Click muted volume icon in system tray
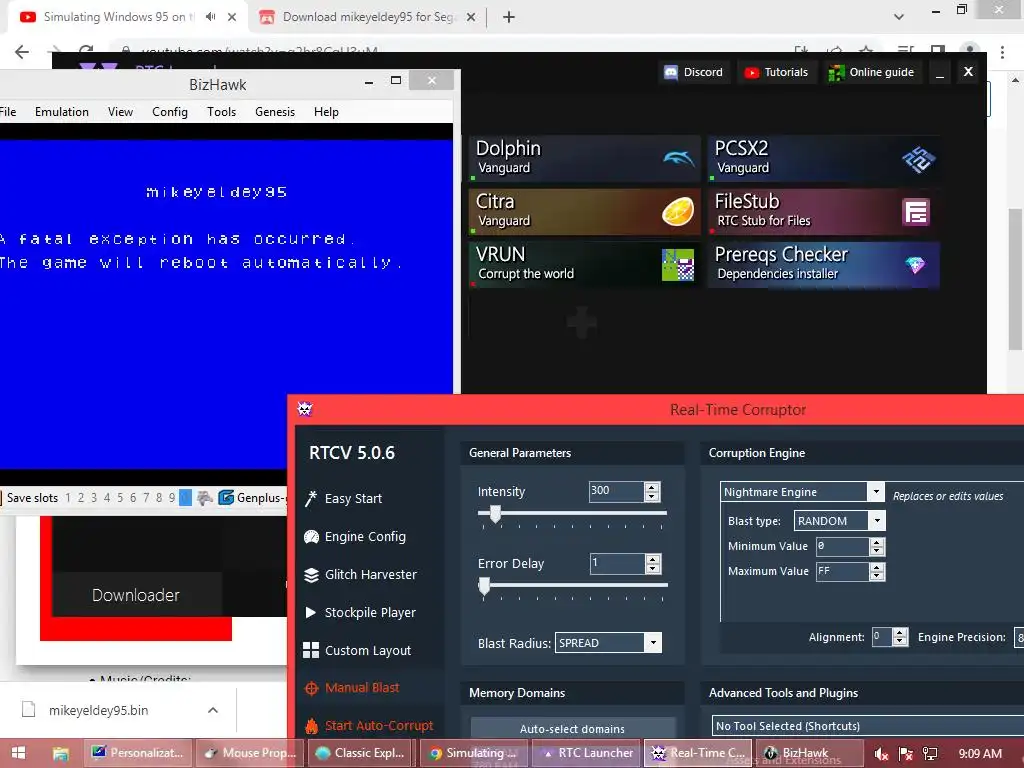This screenshot has height=768, width=1024. pos(882,754)
